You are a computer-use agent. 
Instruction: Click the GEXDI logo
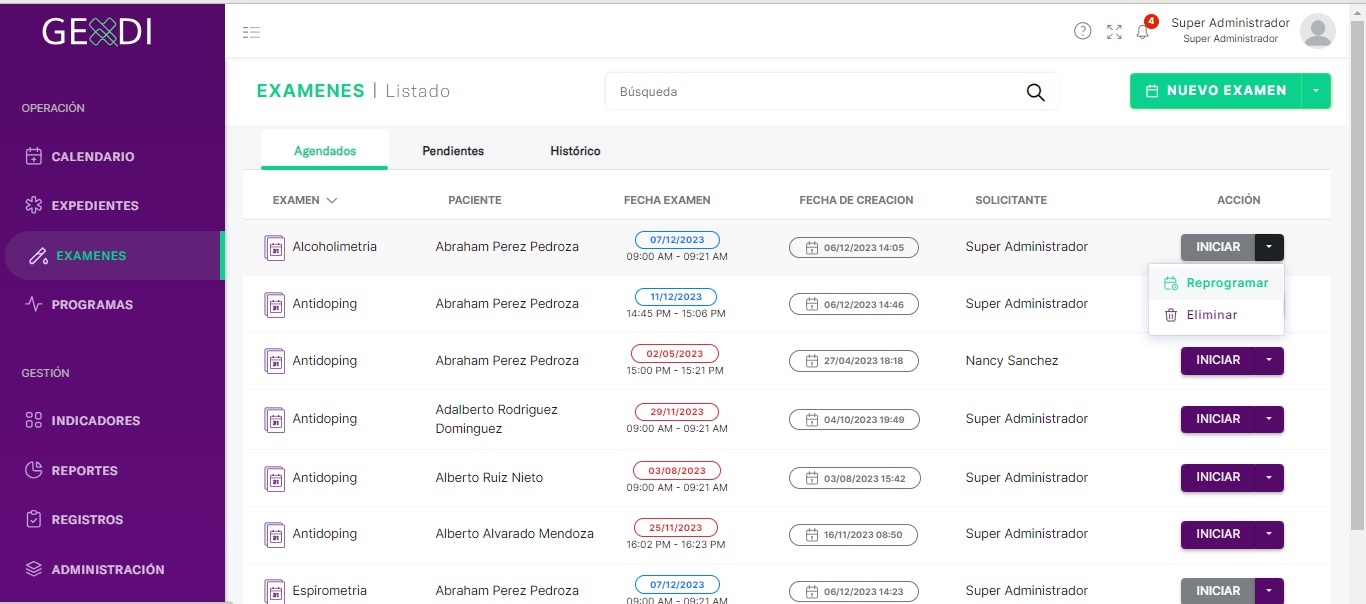click(x=97, y=32)
